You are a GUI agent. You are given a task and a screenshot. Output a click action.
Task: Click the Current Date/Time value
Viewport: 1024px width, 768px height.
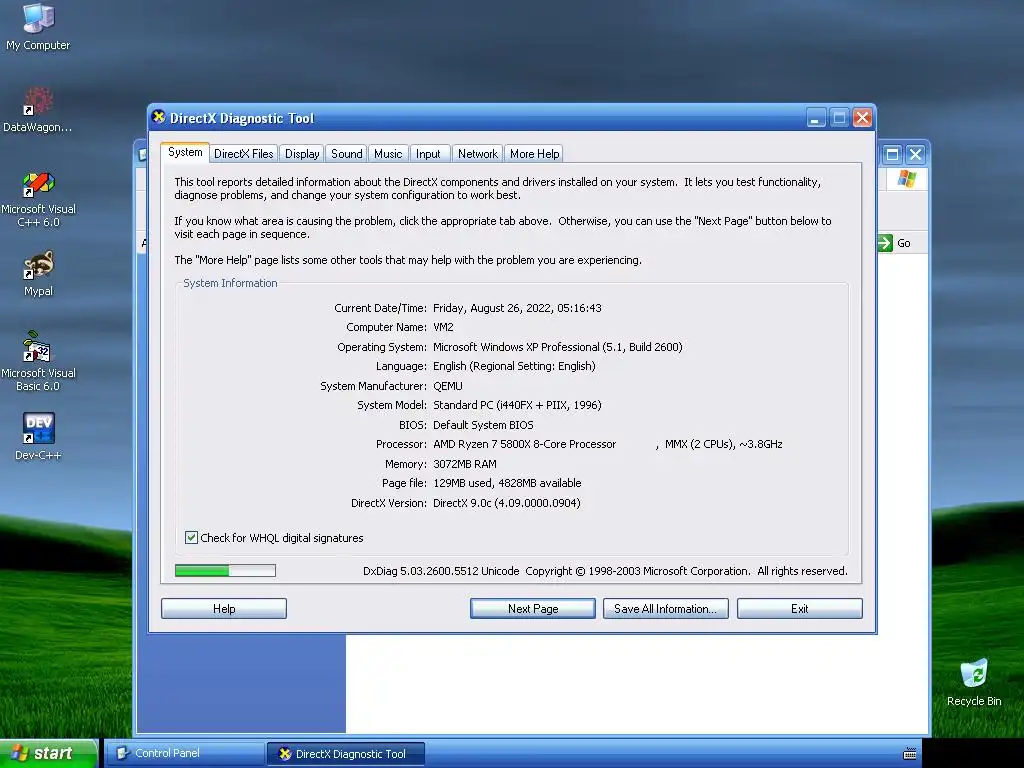517,308
